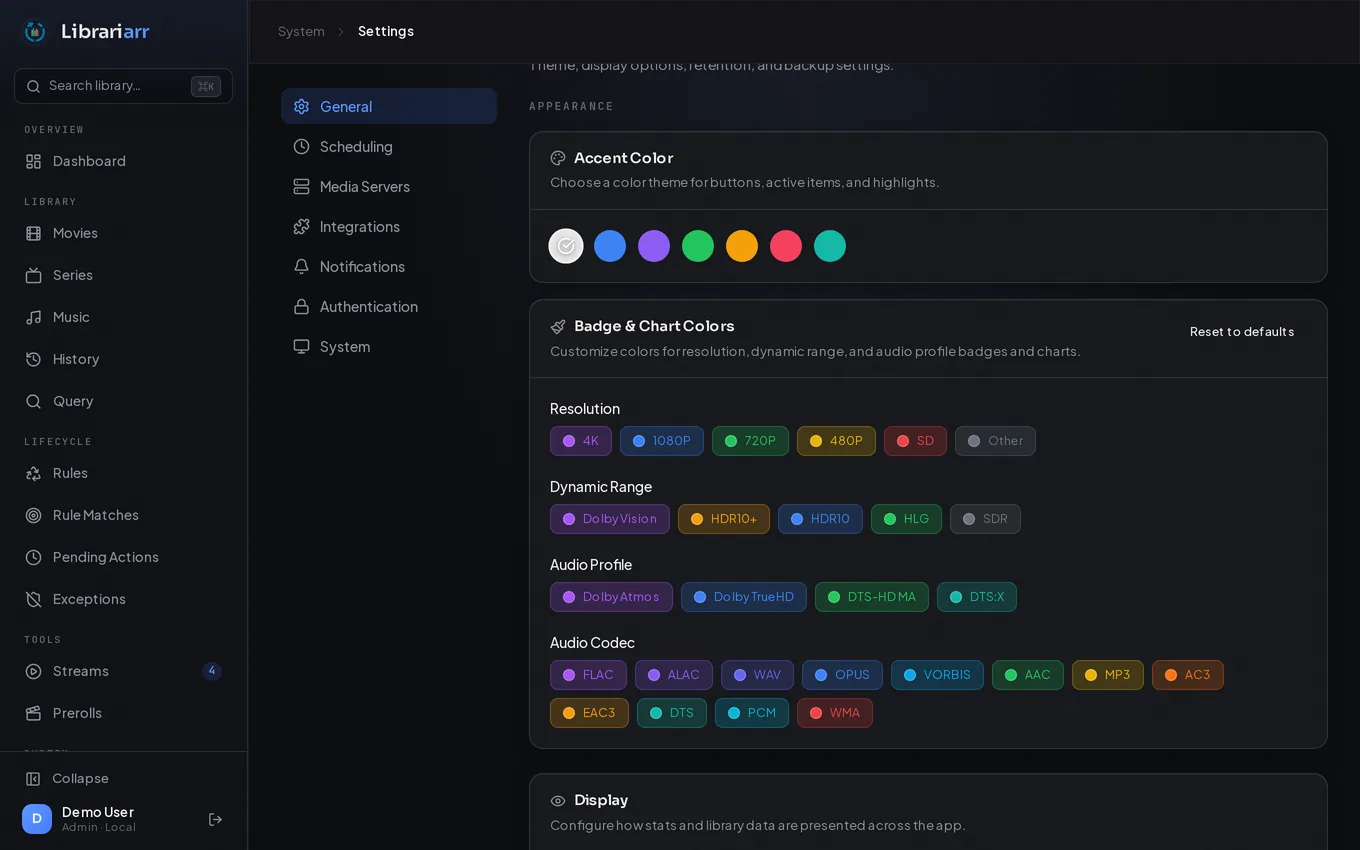Edit the FLAC codec badge color
1360x850 pixels.
click(x=588, y=675)
